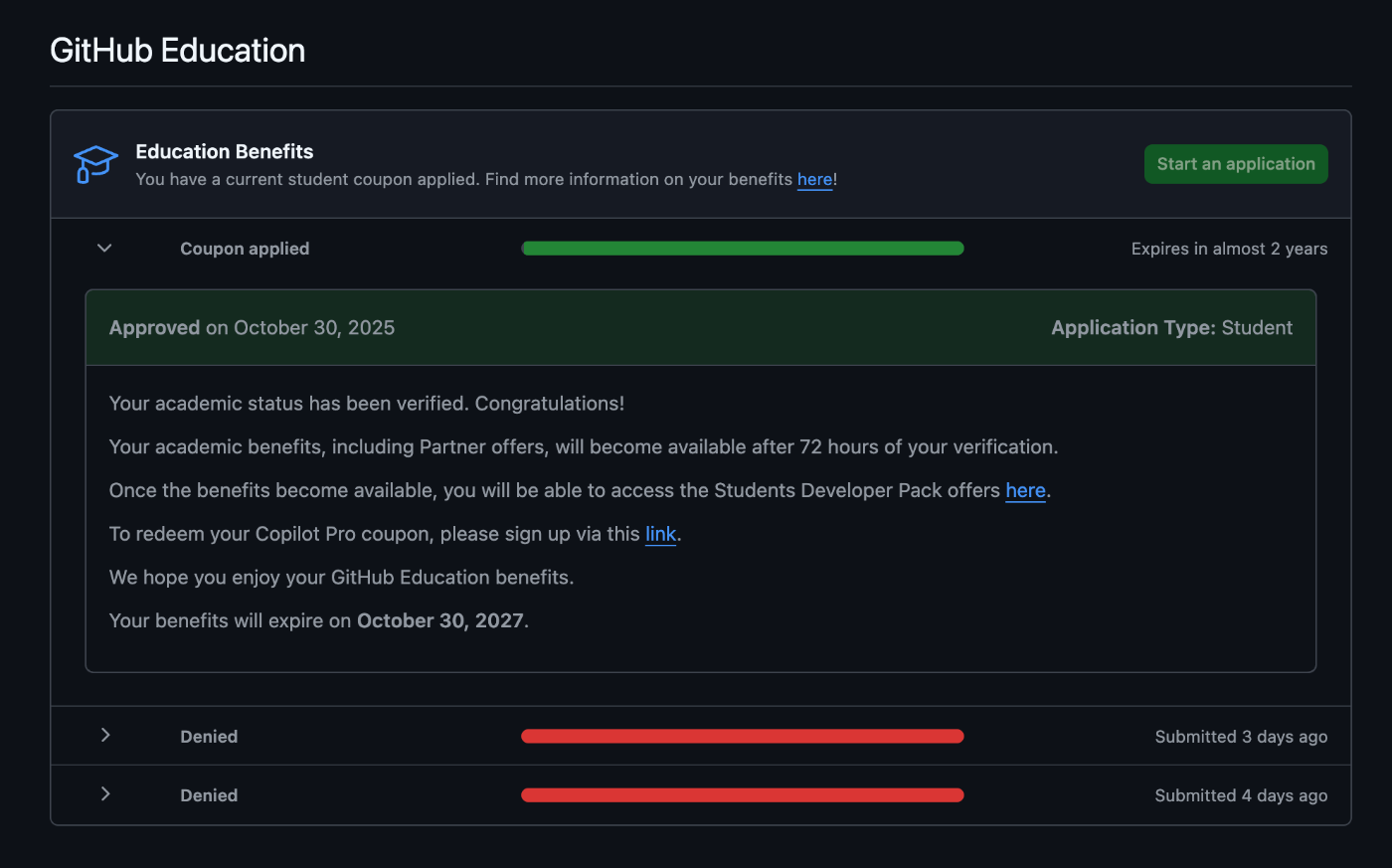Screen dimensions: 1392x868
Task: Click the GitHub Education page heading
Action: click(178, 51)
